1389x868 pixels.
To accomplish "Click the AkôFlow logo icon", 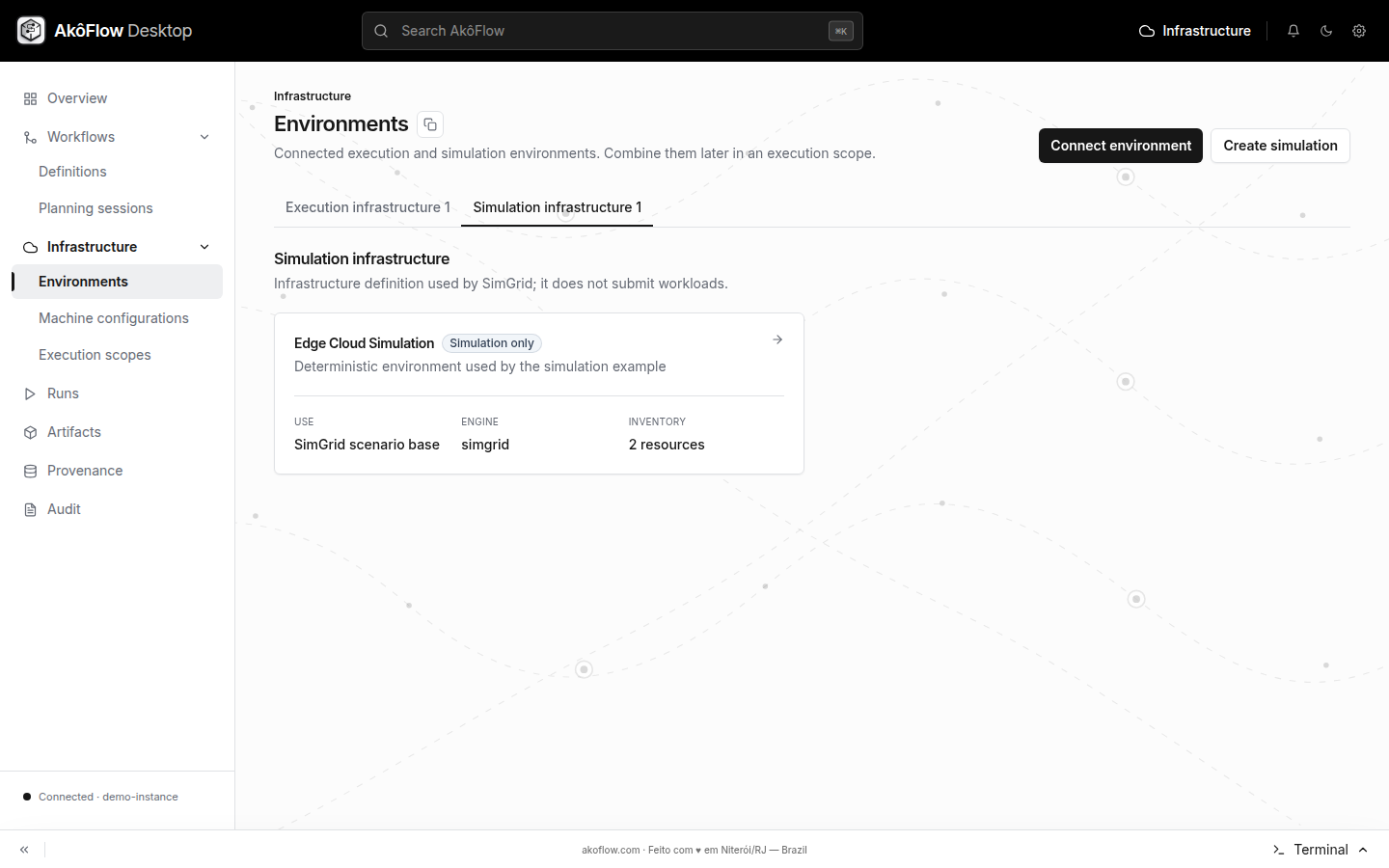I will pos(31,31).
